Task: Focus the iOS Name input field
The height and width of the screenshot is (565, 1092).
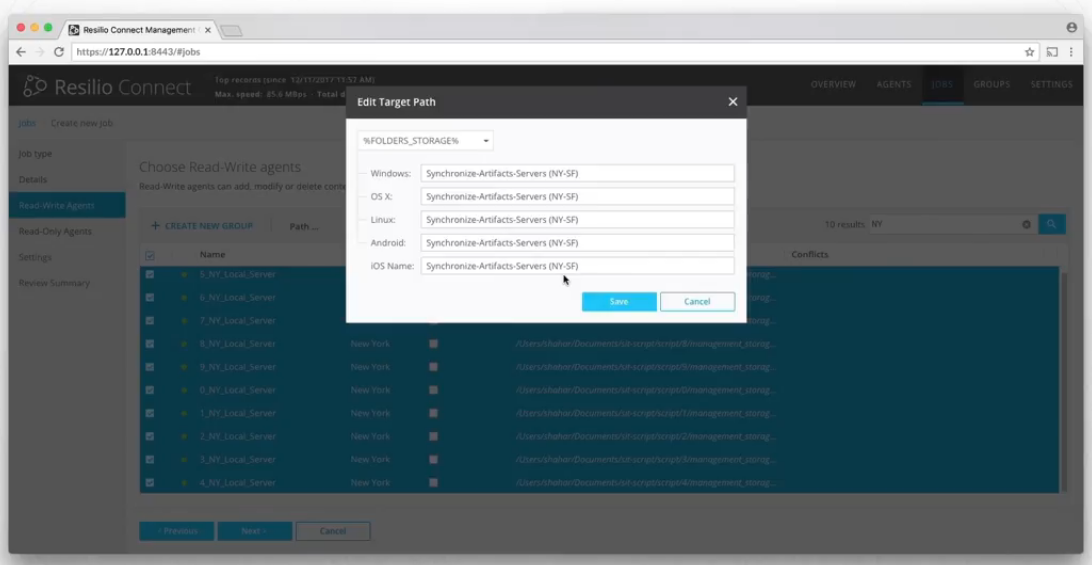Action: [577, 266]
